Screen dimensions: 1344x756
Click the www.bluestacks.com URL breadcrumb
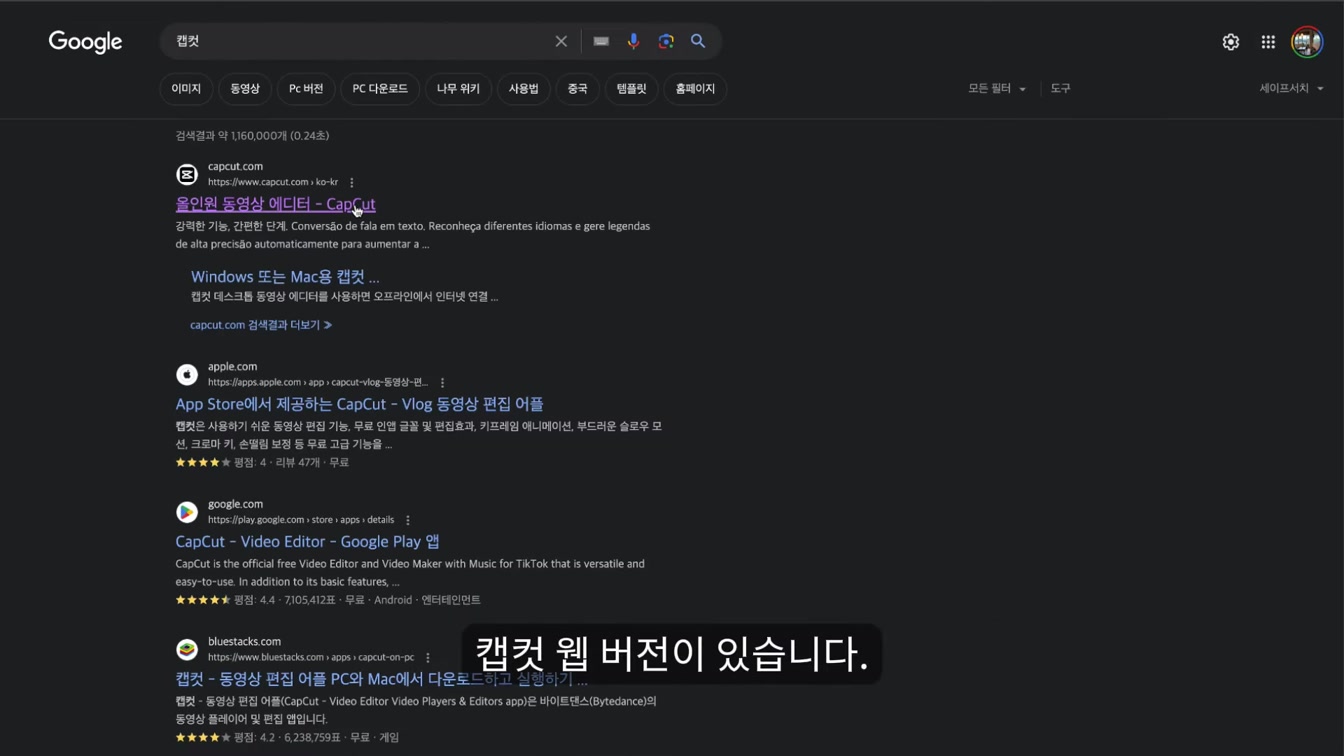(311, 657)
